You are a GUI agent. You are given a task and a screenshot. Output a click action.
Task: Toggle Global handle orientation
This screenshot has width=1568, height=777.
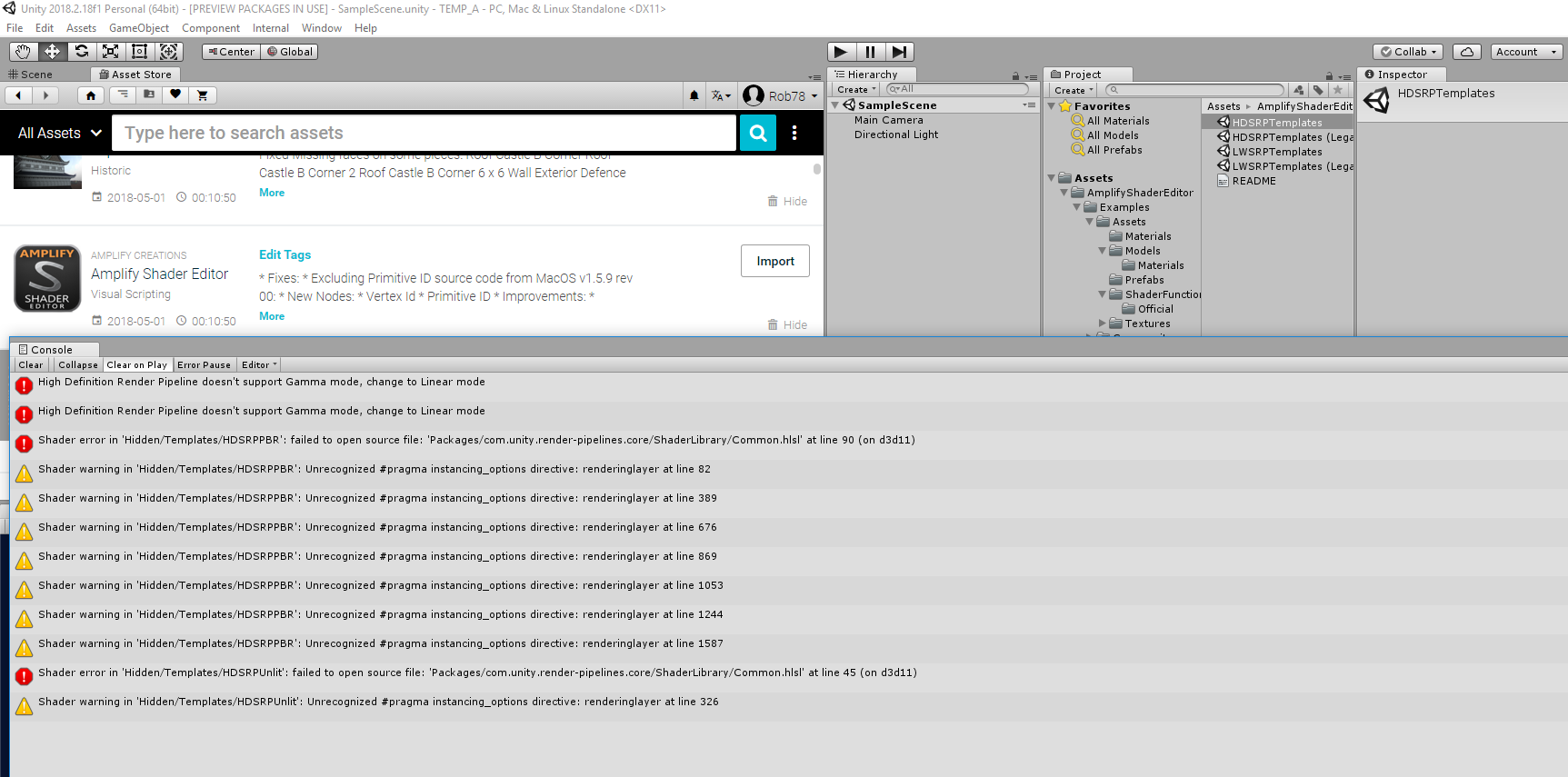289,52
